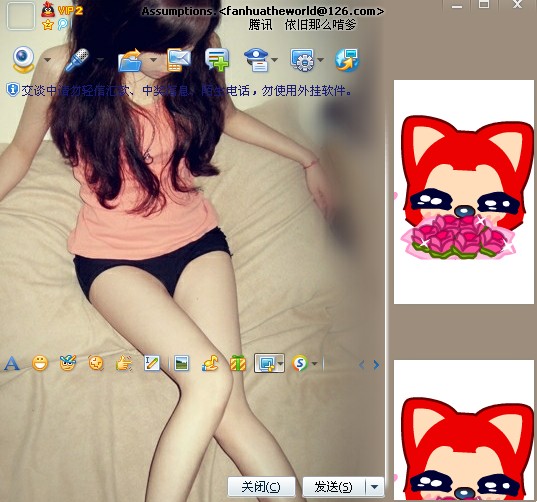
Task: Click the 关闭(C) close button
Action: (261, 487)
